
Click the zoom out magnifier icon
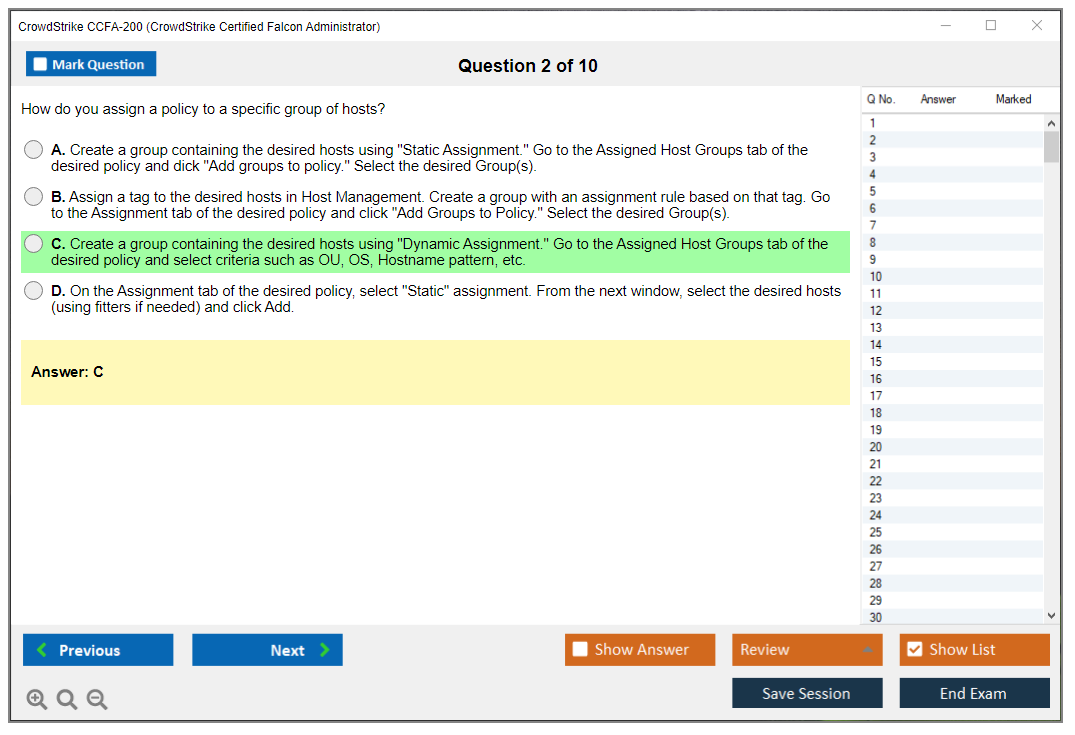[x=97, y=700]
